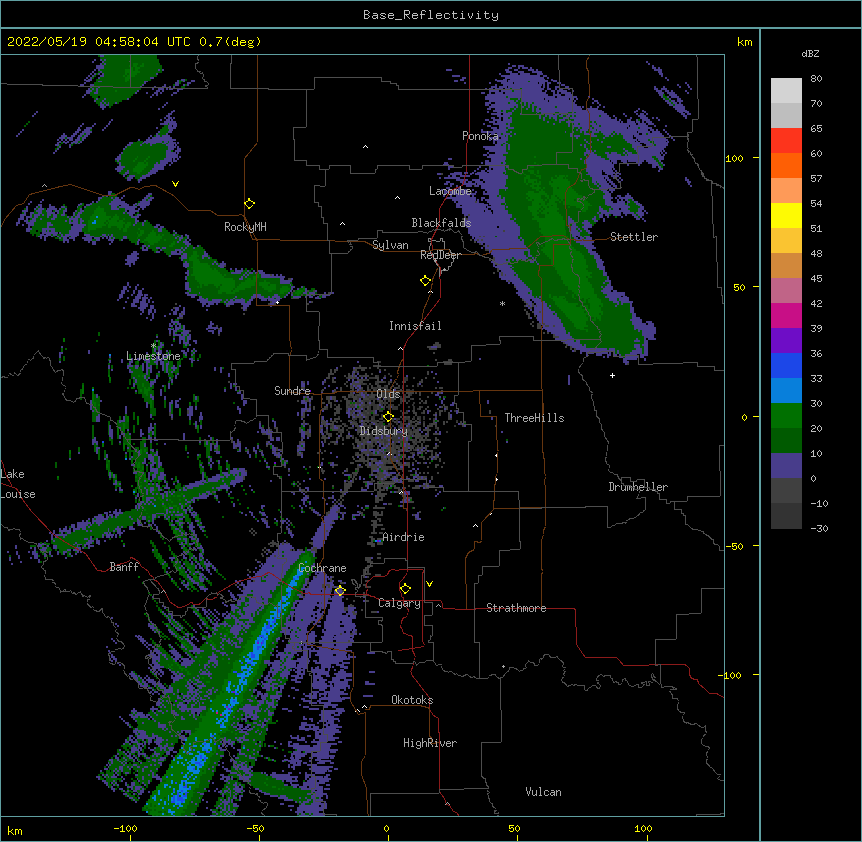The image size is (862, 842).
Task: Click the yellow diamond marker above Calgary
Action: 405,589
